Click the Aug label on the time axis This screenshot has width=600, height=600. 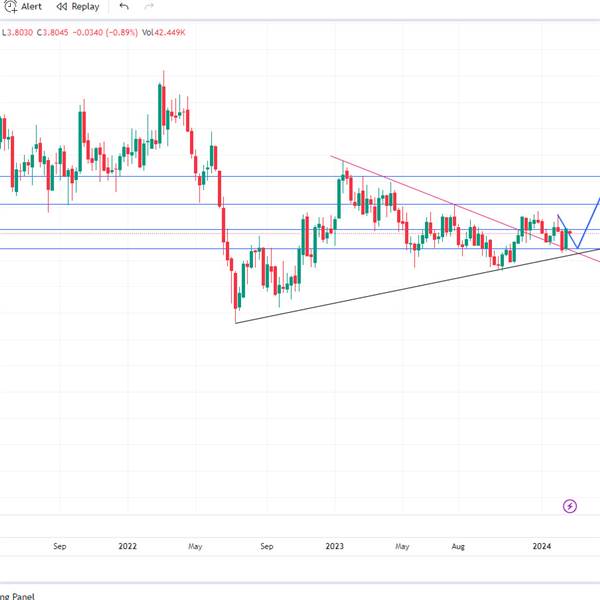(458, 546)
